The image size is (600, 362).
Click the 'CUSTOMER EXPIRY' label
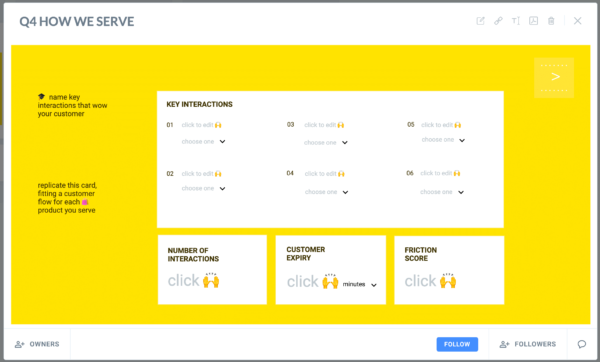[306, 254]
